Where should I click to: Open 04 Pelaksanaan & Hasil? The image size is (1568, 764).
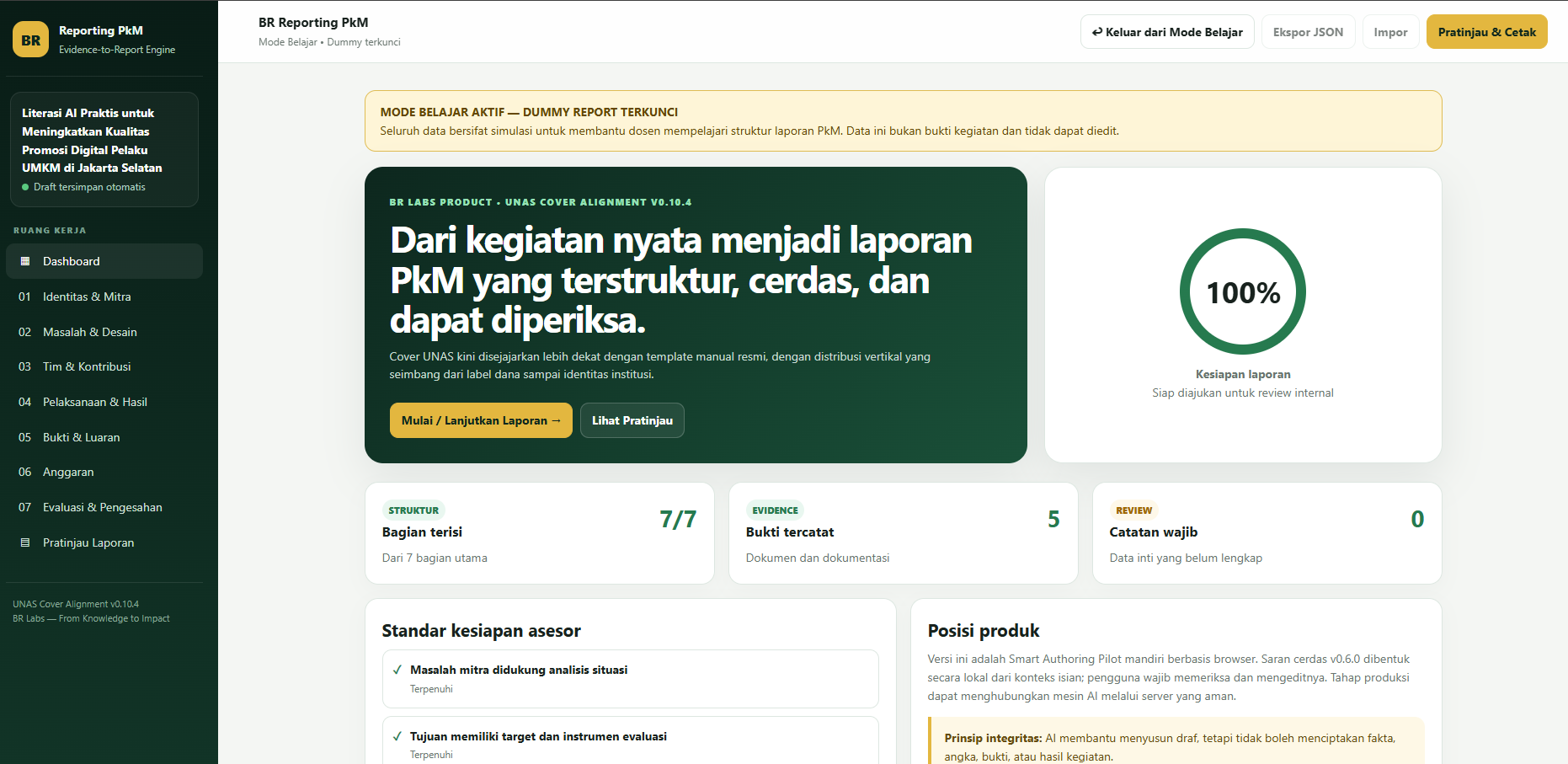pyautogui.click(x=104, y=402)
